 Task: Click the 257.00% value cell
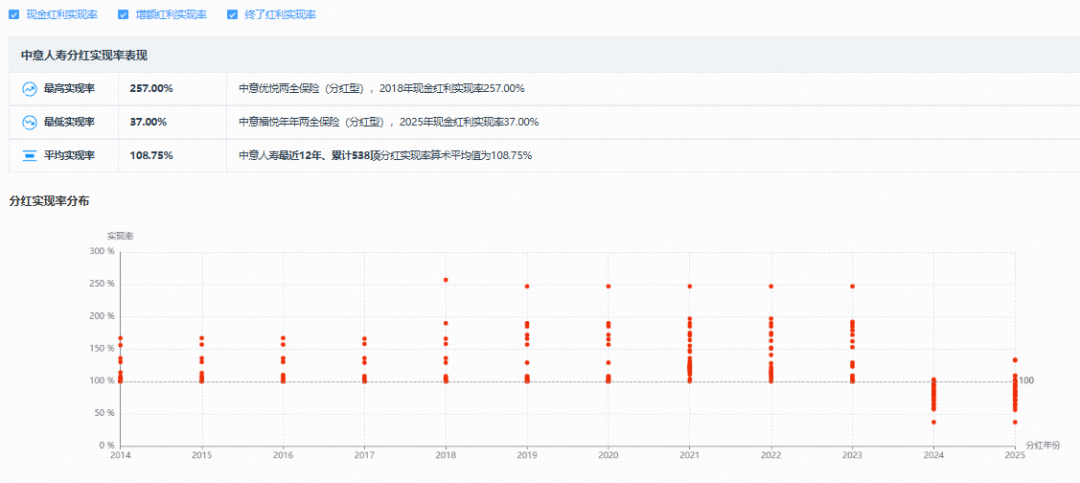coord(151,89)
